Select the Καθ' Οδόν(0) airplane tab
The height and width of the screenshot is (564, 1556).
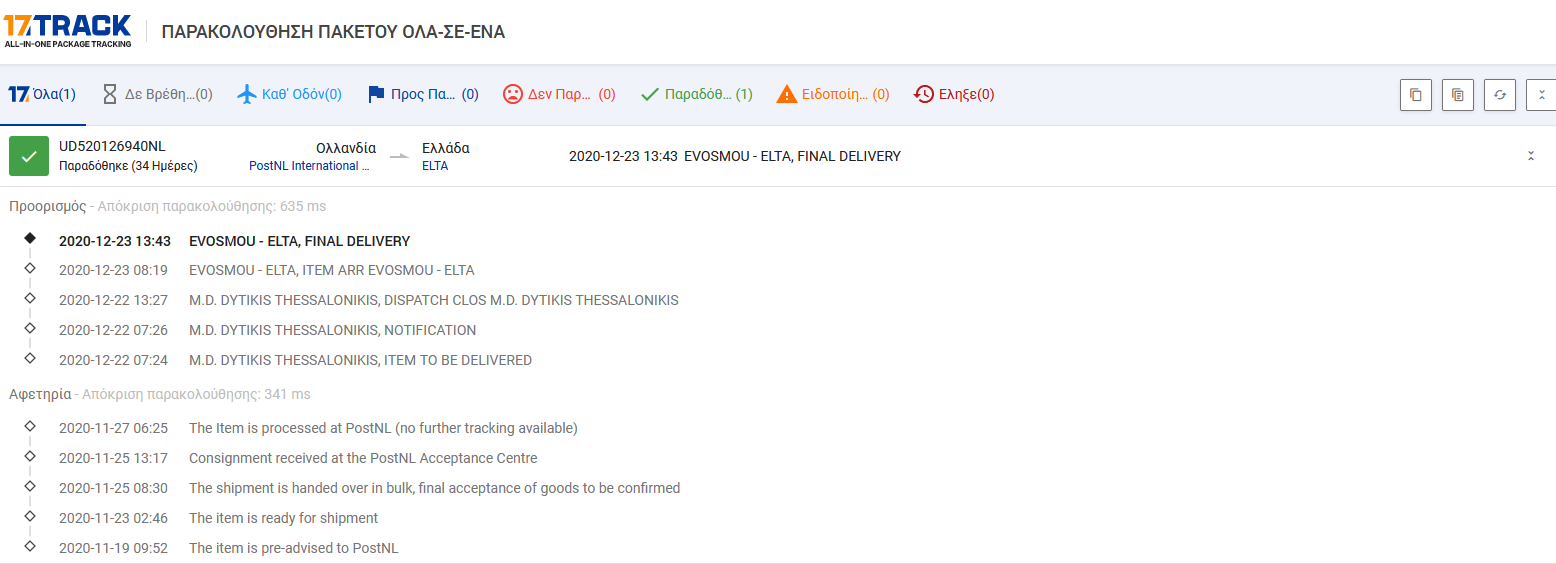[290, 94]
